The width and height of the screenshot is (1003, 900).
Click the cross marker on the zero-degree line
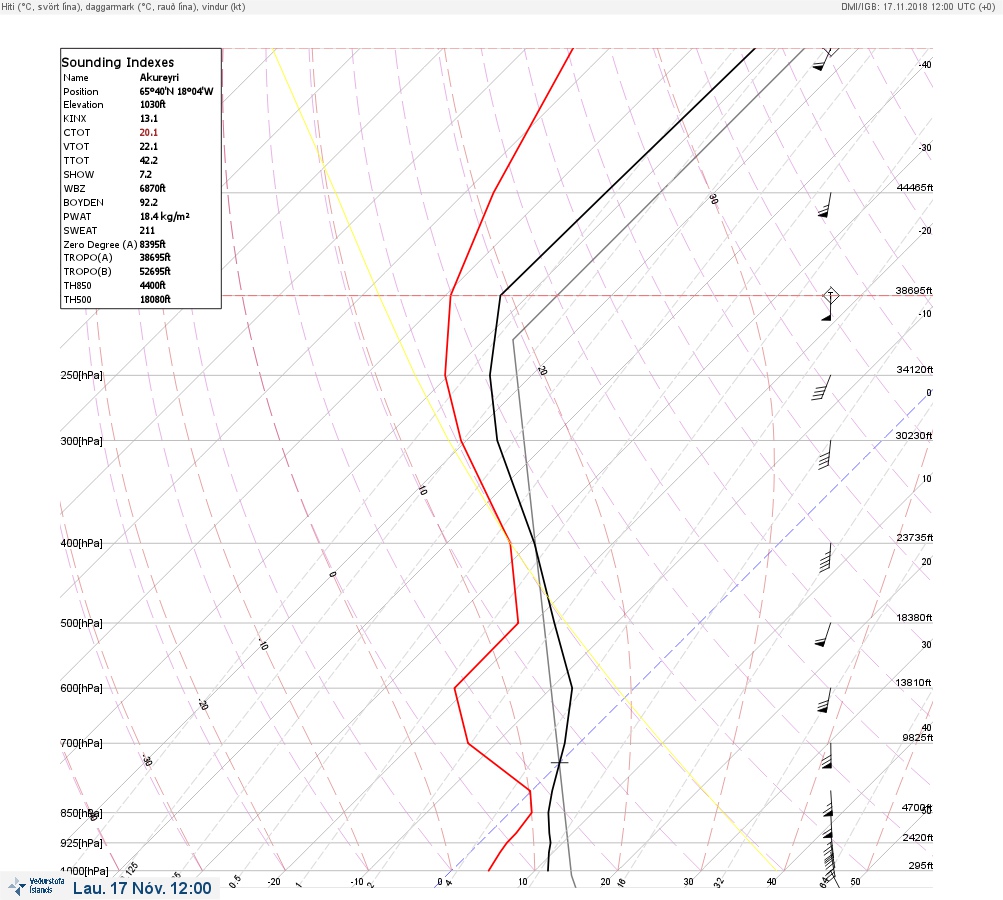[559, 762]
